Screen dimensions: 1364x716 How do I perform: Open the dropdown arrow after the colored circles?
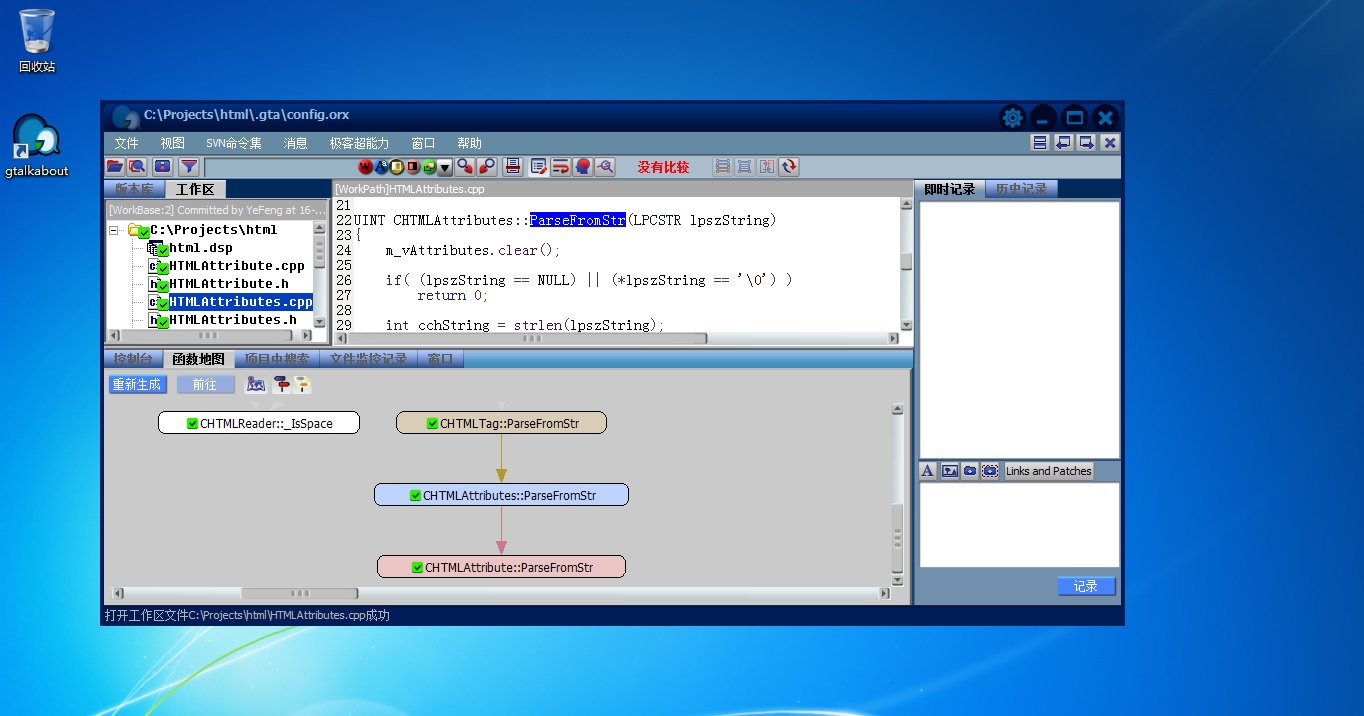(445, 167)
